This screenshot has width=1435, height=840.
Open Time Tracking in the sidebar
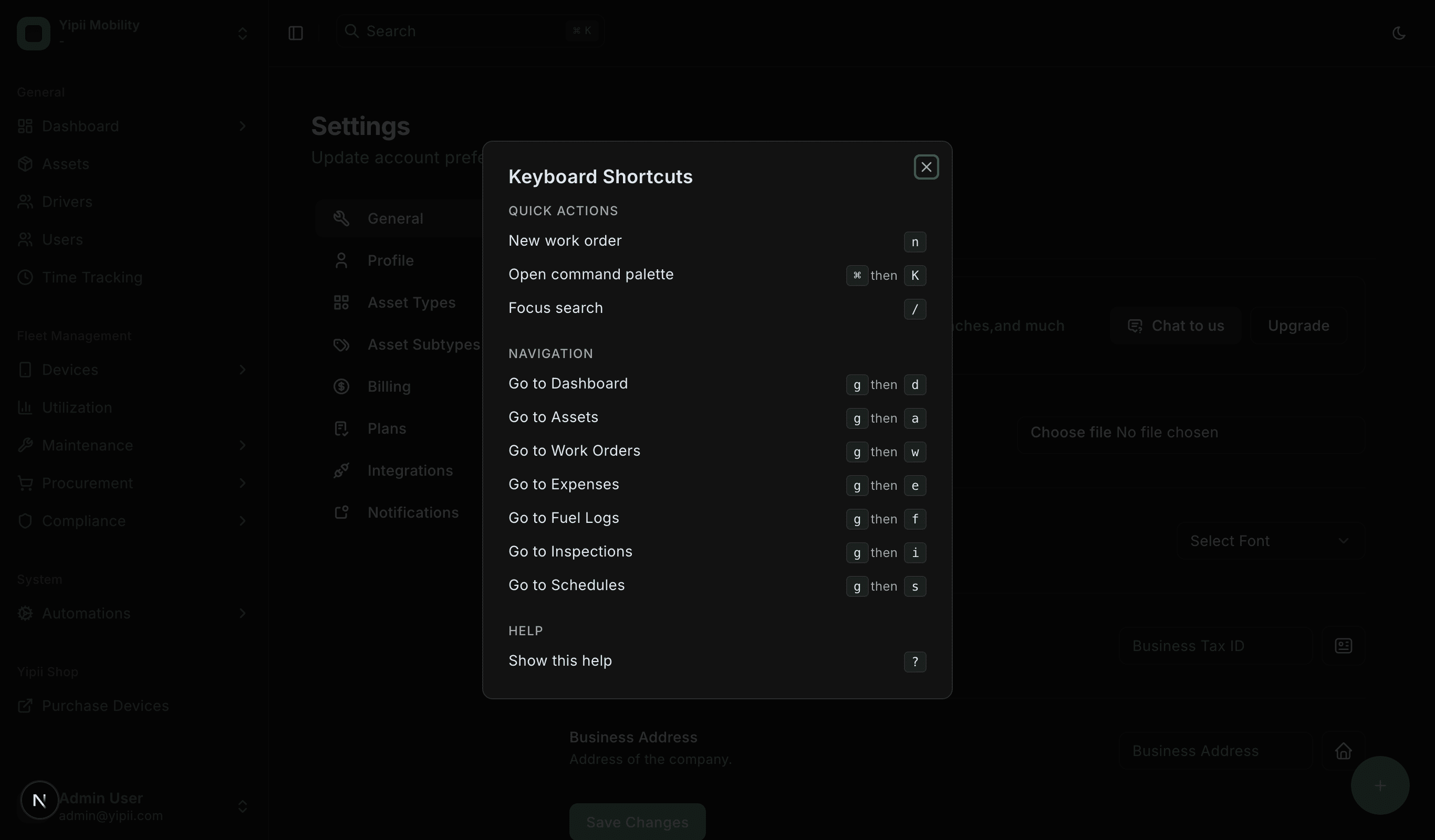tap(134, 277)
